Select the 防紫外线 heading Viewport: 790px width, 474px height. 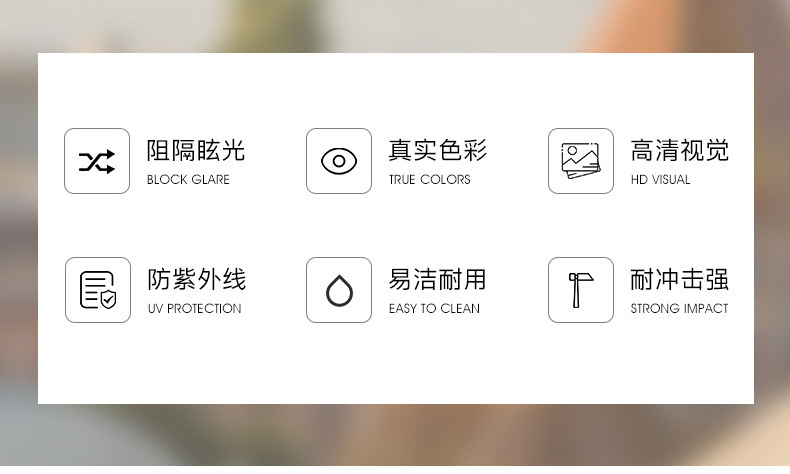coord(196,280)
